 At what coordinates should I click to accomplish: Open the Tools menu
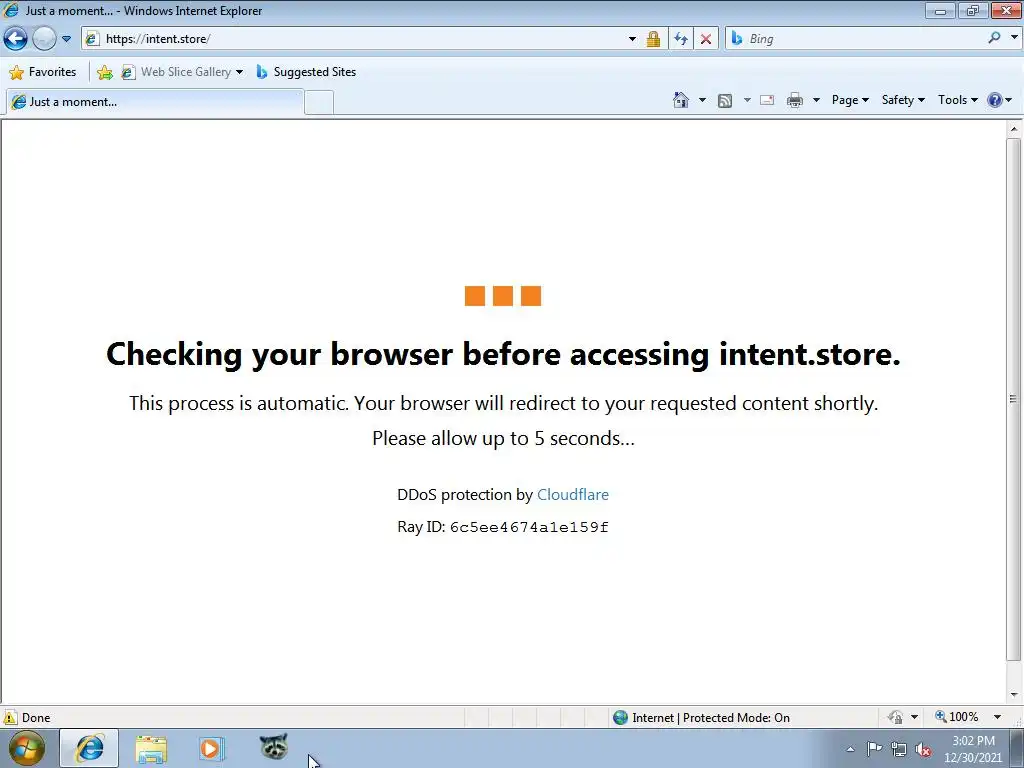958,100
